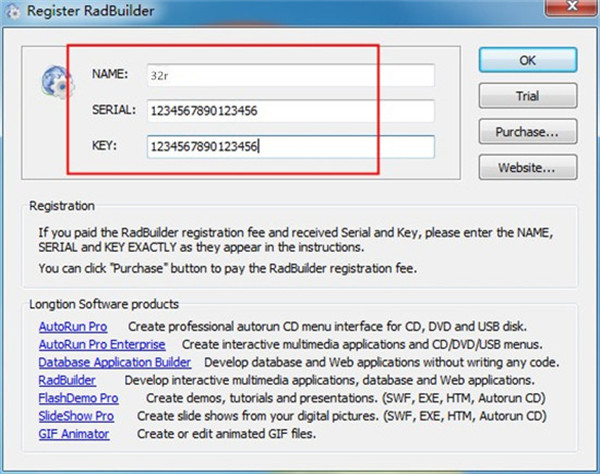Open the Database Application Builder link

point(115,362)
